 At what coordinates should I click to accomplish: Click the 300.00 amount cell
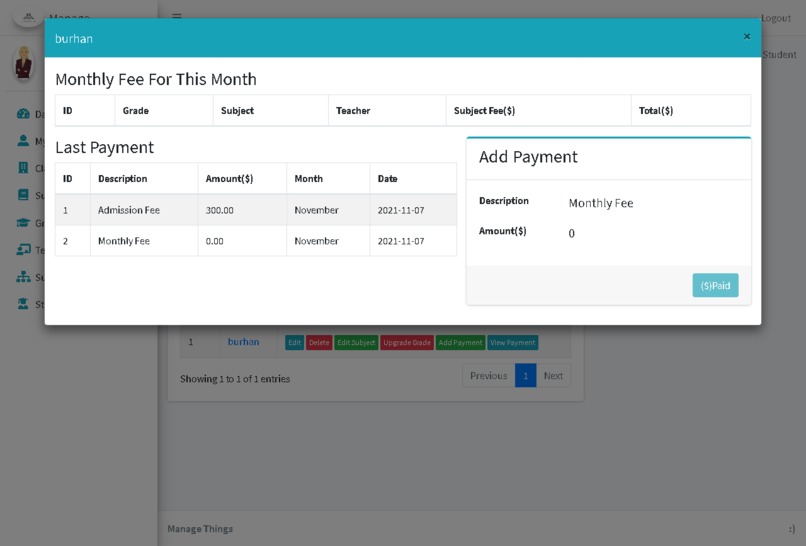pyautogui.click(x=242, y=210)
